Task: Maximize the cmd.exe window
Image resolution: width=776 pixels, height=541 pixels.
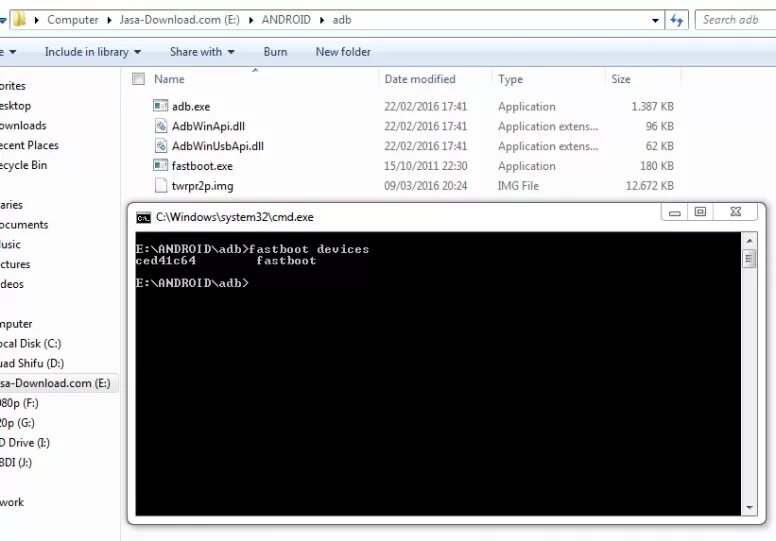Action: point(700,212)
